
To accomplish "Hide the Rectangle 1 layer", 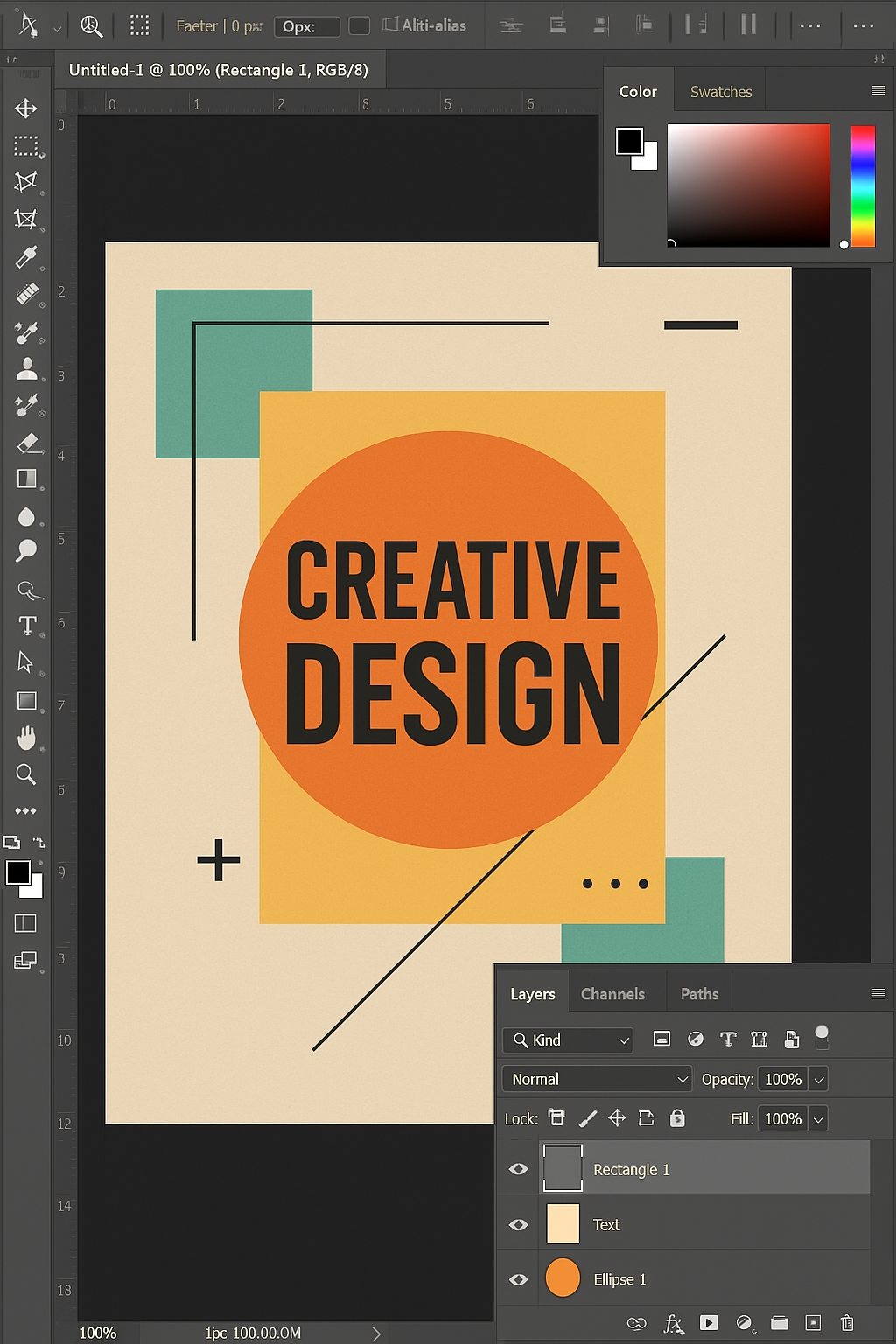I will point(519,1169).
